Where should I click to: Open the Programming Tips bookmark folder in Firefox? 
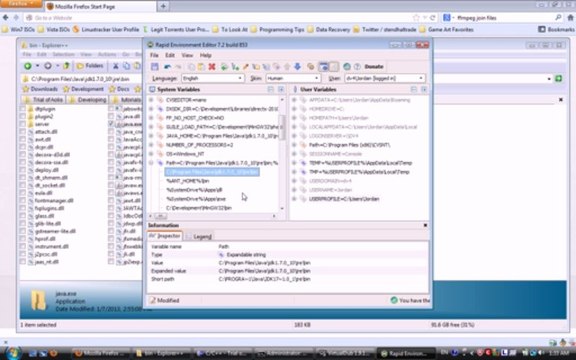[278, 29]
